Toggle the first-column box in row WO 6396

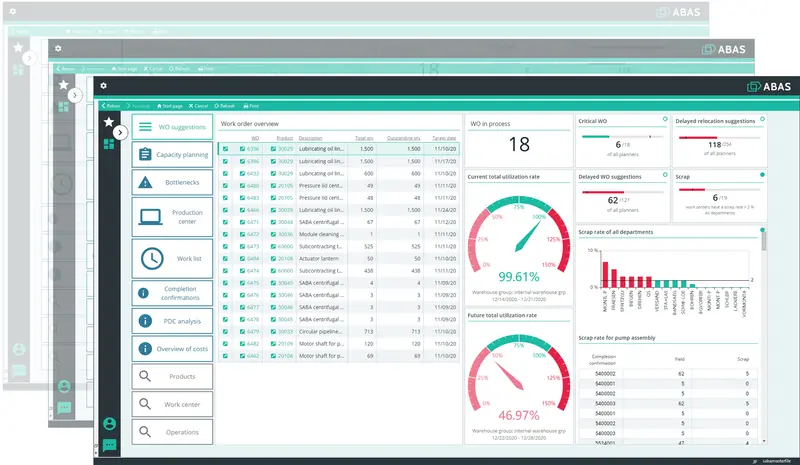(225, 161)
